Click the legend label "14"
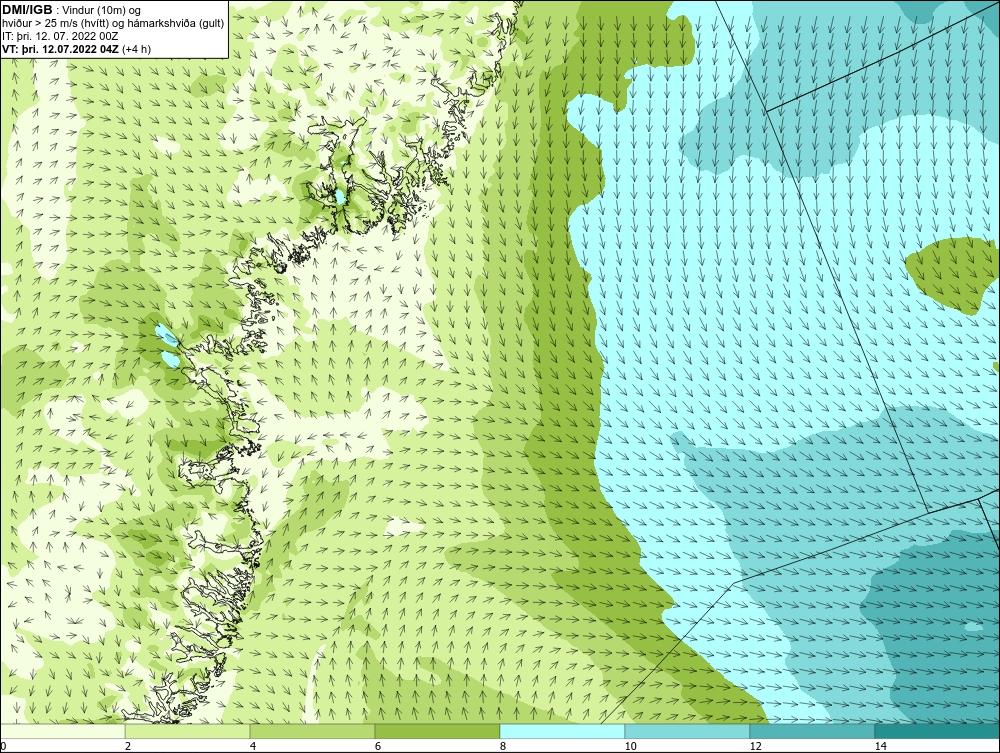The image size is (1000, 753). (x=881, y=746)
